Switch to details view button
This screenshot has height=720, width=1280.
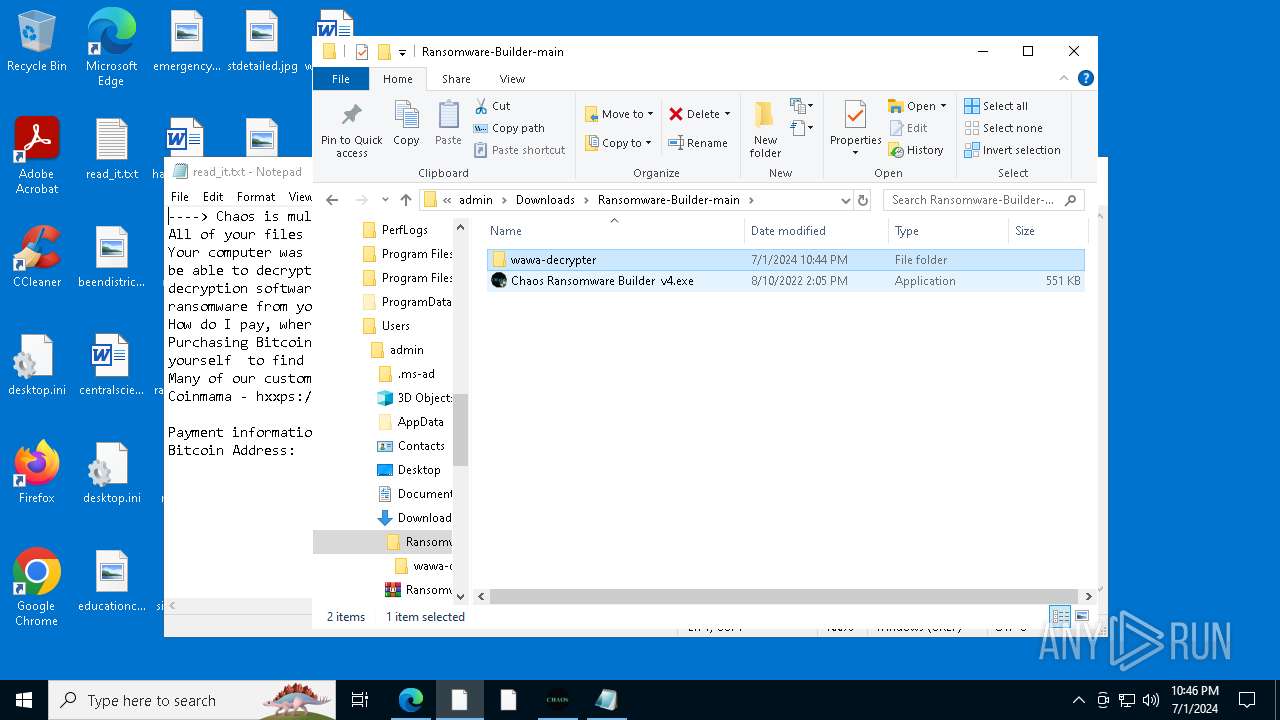pos(1060,616)
